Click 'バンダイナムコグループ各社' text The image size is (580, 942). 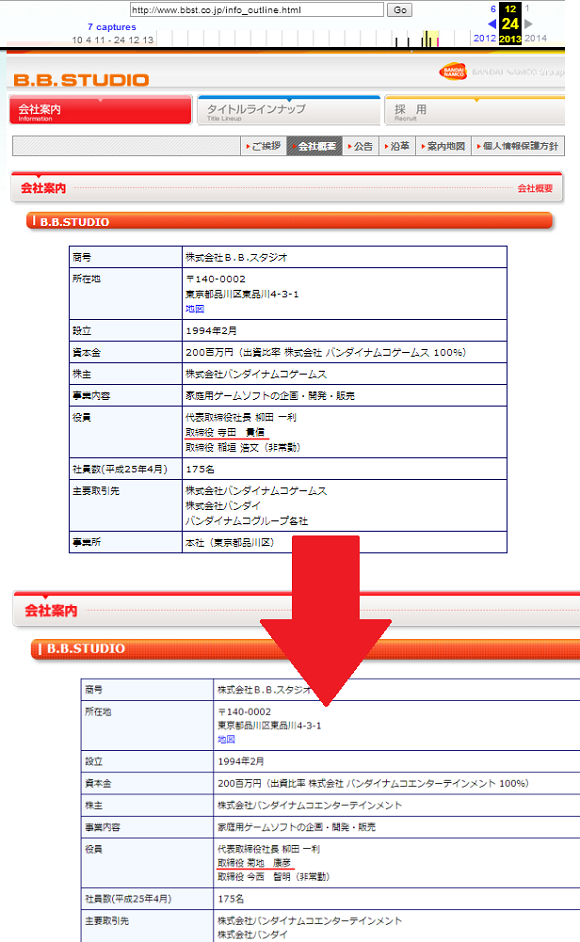click(x=246, y=520)
